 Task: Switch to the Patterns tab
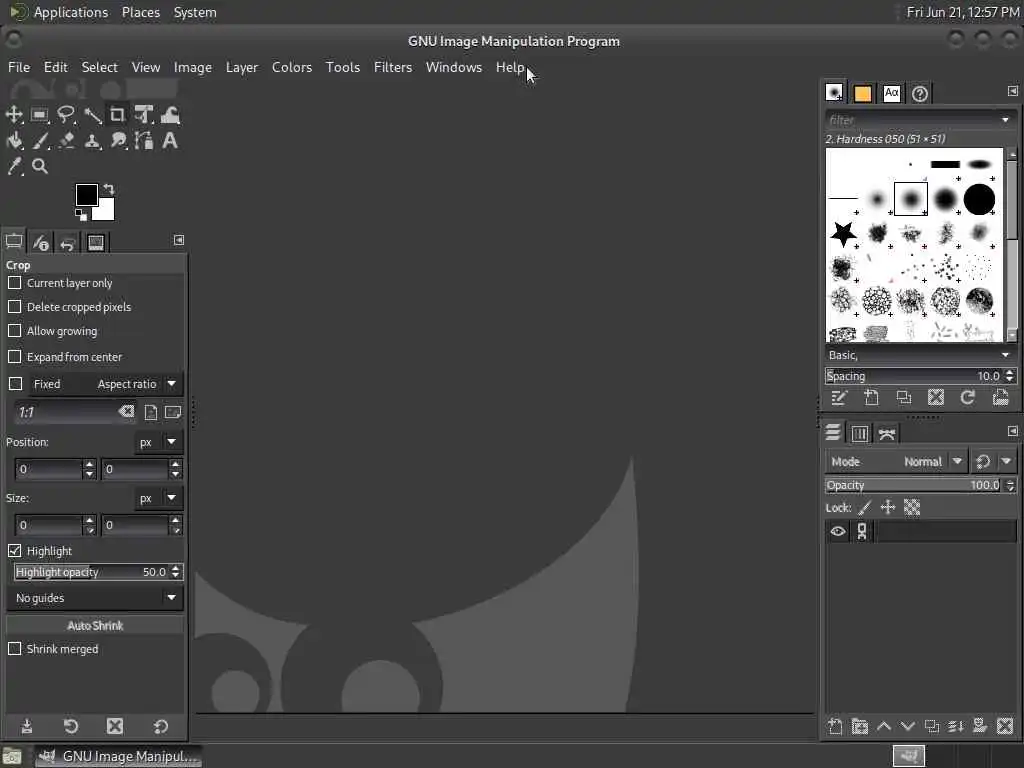point(863,93)
